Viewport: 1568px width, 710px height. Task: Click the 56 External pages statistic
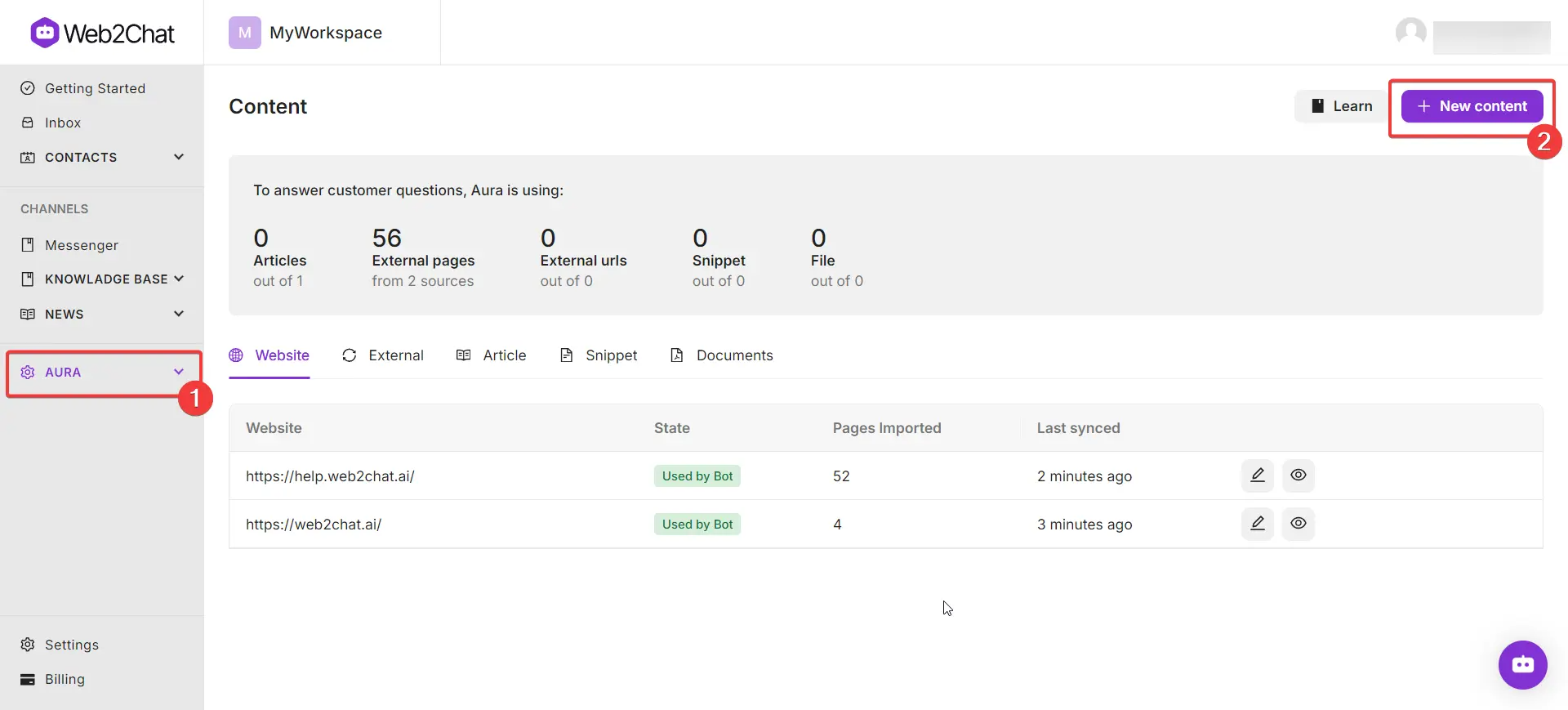point(423,257)
